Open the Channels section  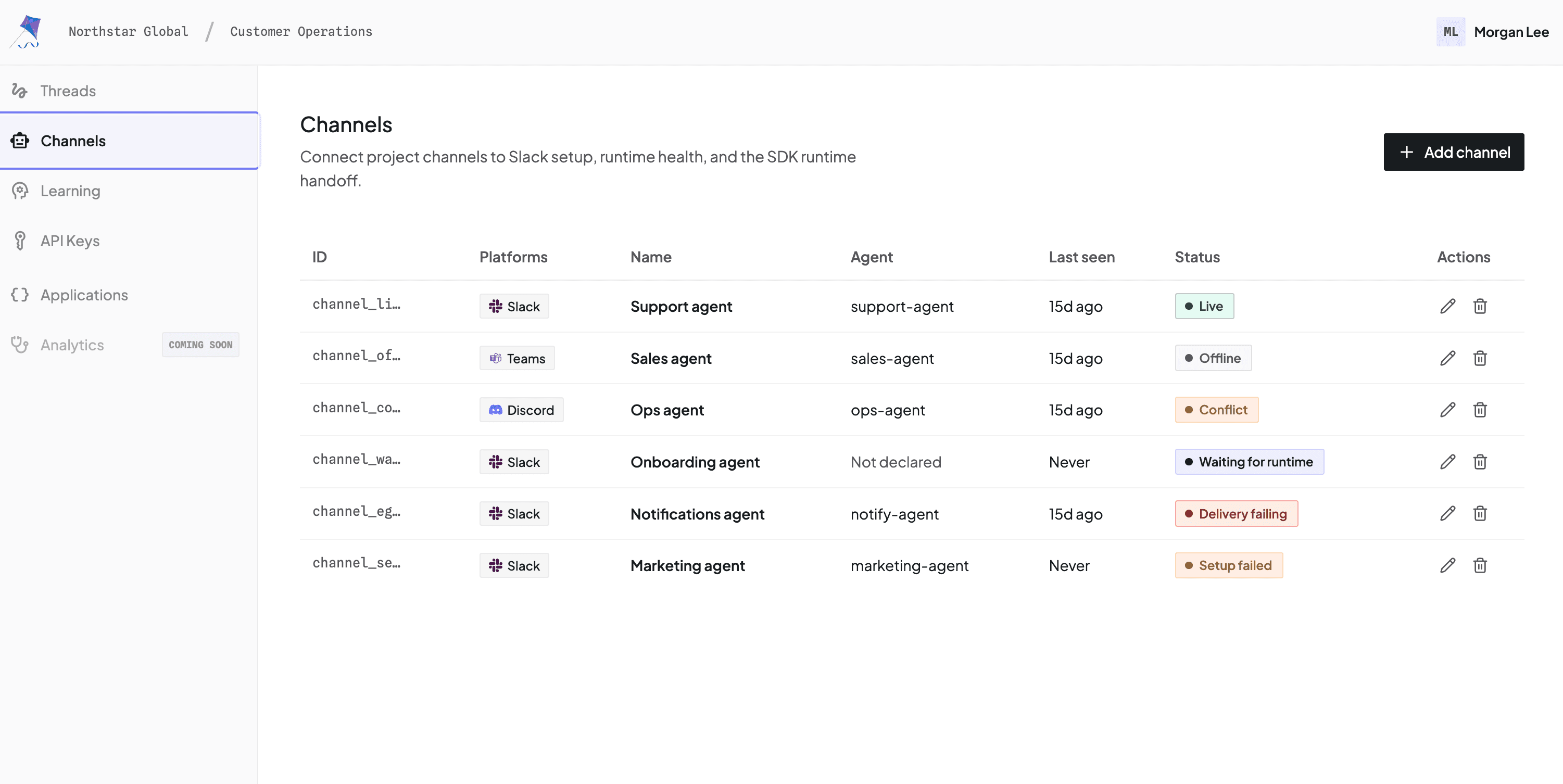129,141
